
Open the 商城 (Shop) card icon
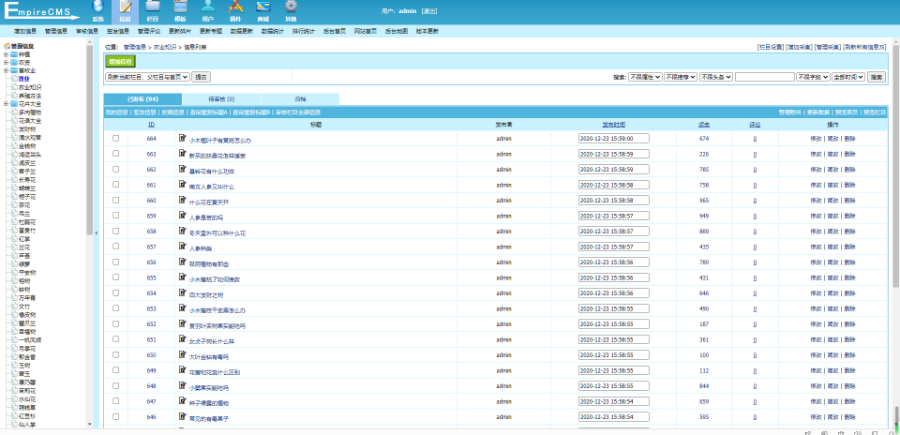(263, 6)
